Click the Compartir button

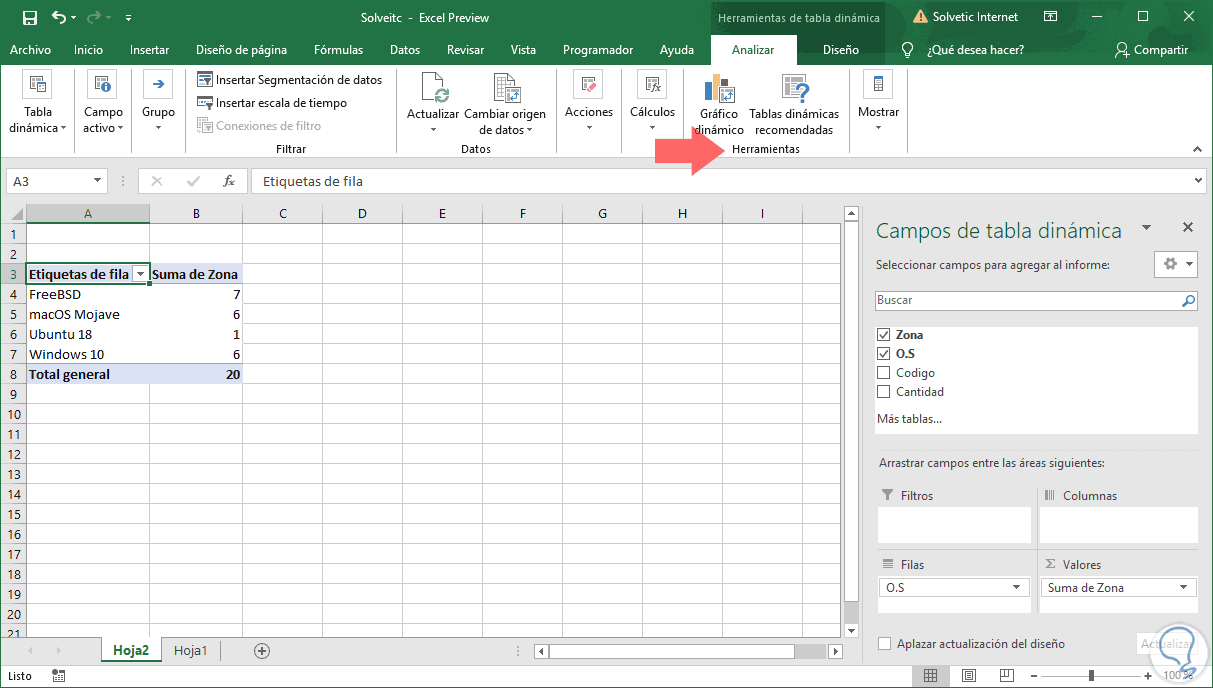click(x=1151, y=50)
